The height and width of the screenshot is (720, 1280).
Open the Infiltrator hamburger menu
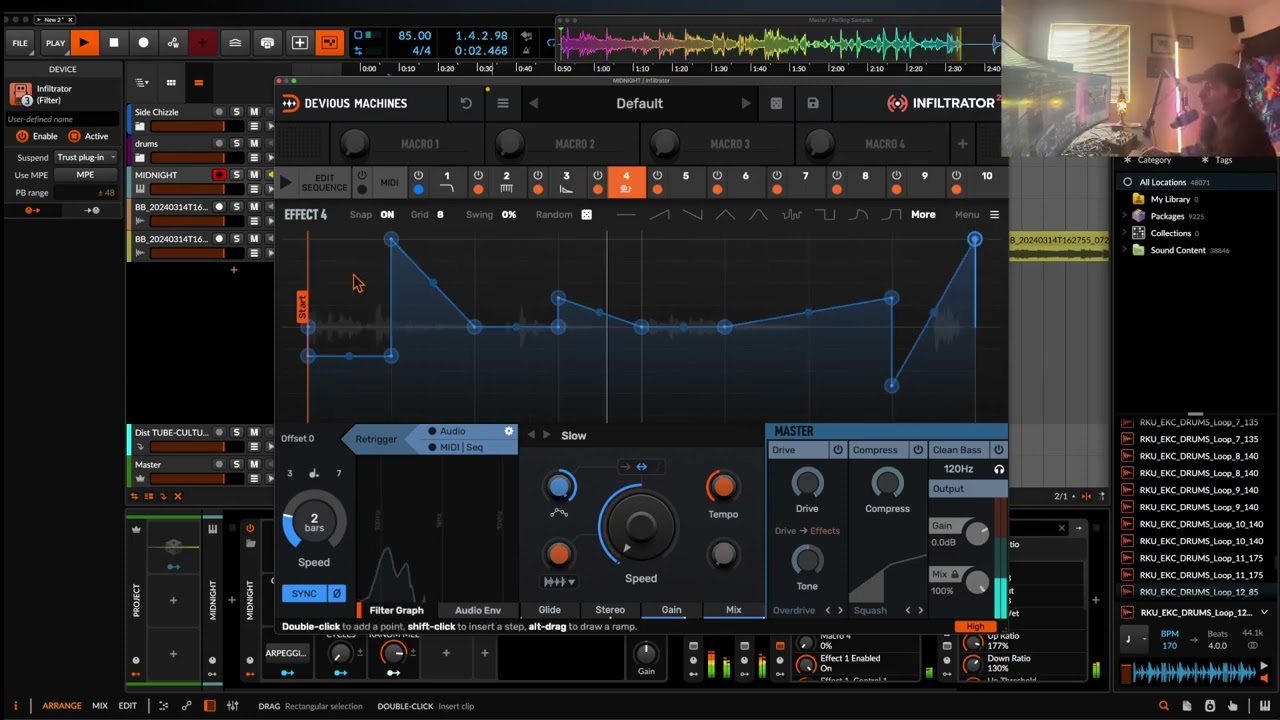[503, 103]
